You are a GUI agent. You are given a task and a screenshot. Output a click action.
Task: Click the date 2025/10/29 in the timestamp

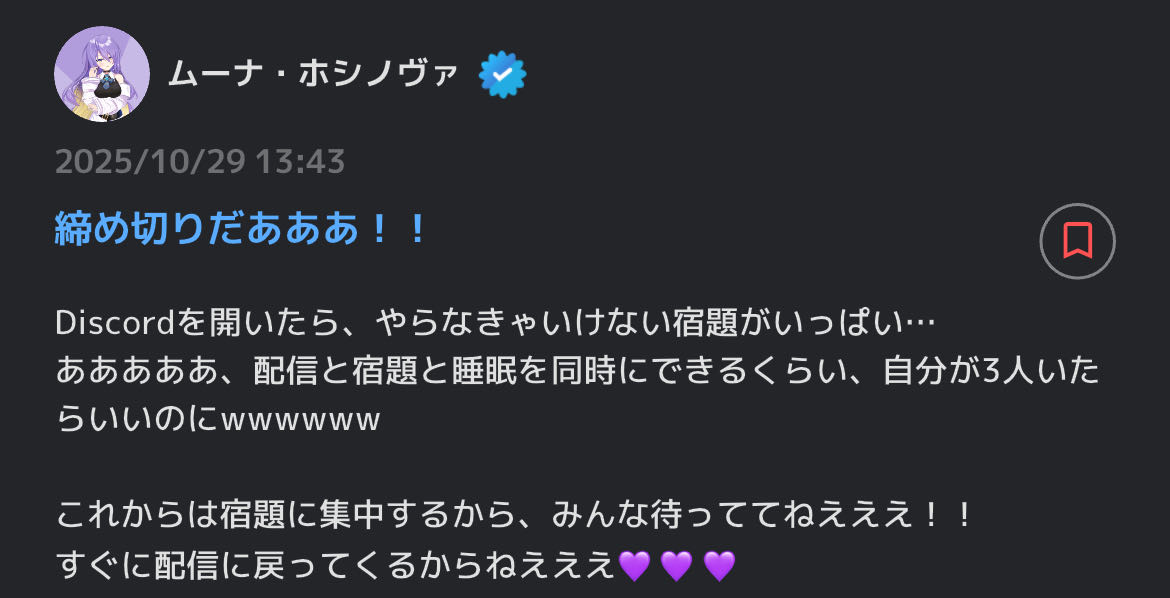click(x=151, y=161)
